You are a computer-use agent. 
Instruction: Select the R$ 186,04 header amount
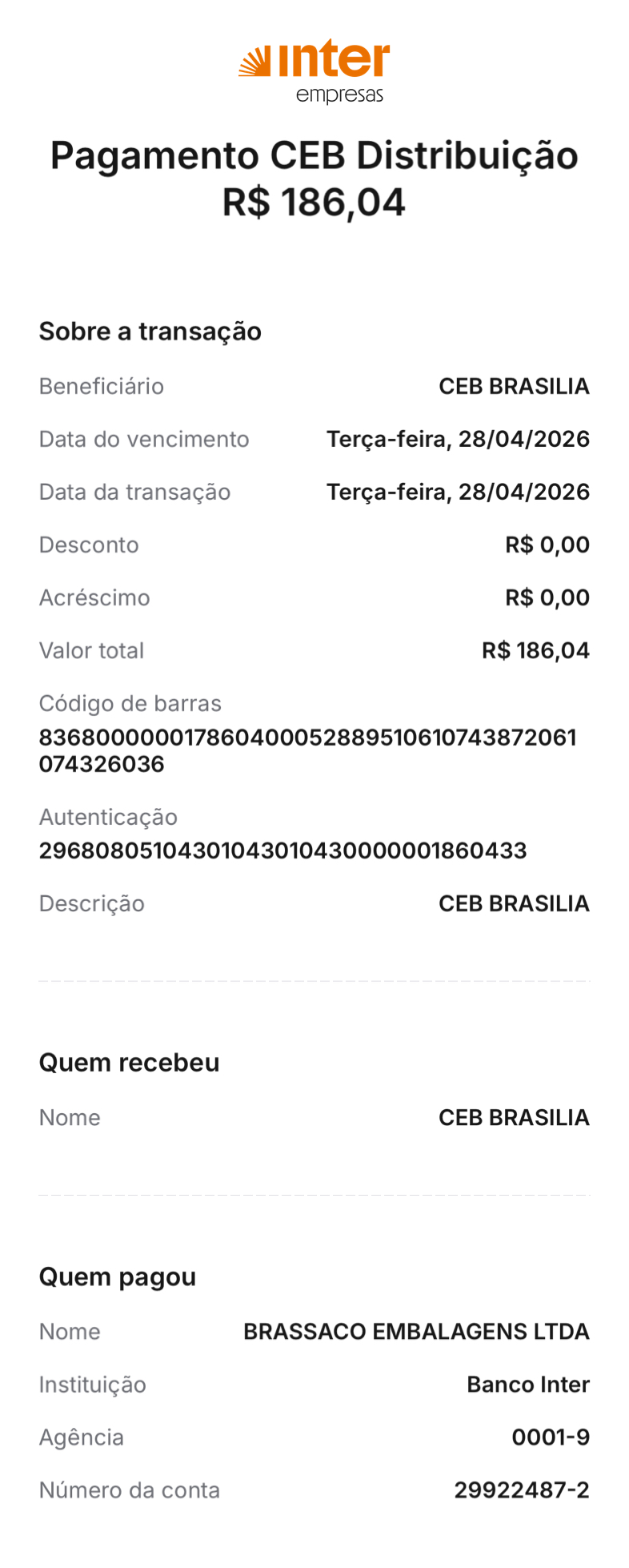[314, 202]
